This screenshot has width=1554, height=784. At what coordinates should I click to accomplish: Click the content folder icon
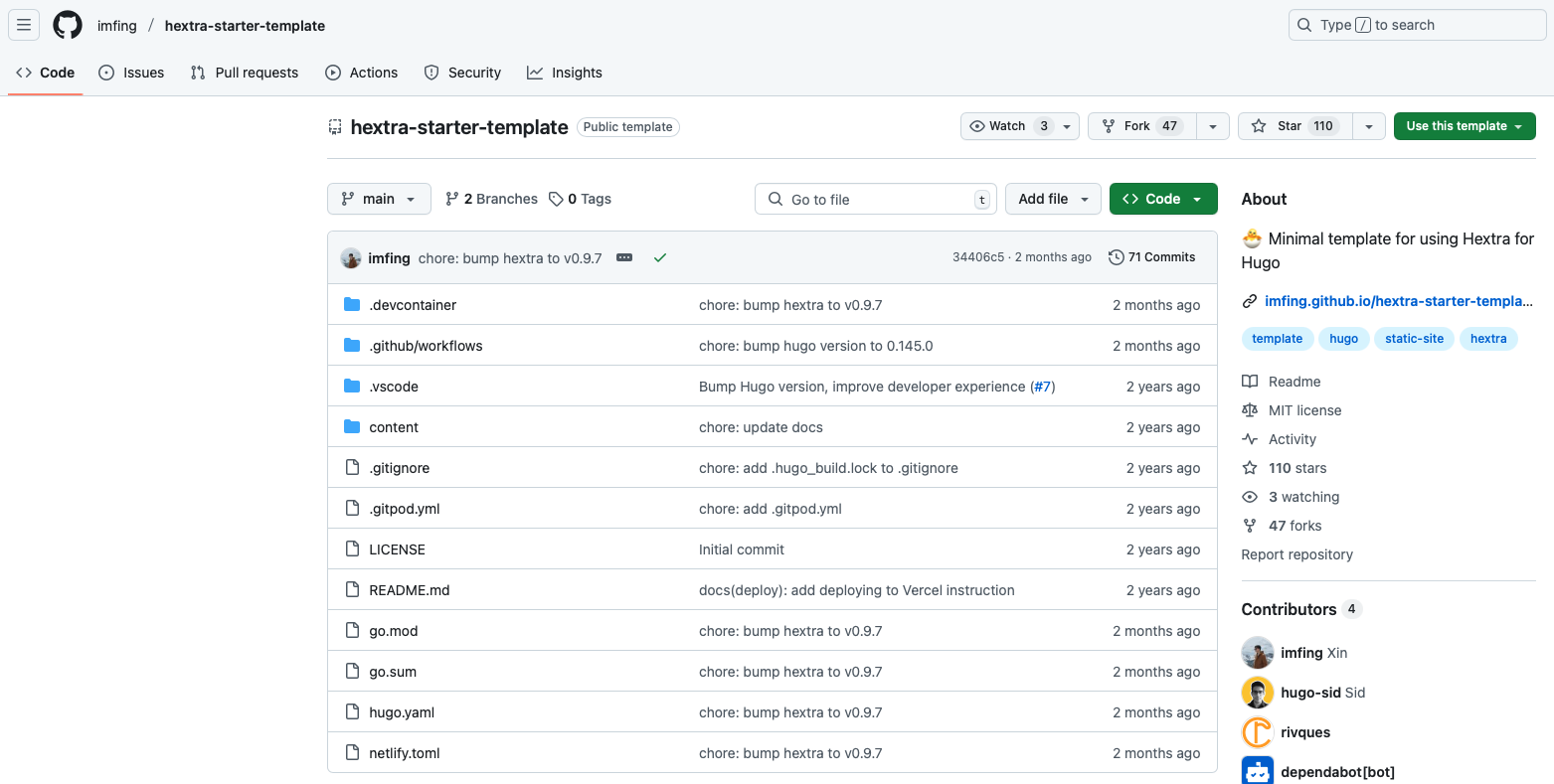pos(352,426)
